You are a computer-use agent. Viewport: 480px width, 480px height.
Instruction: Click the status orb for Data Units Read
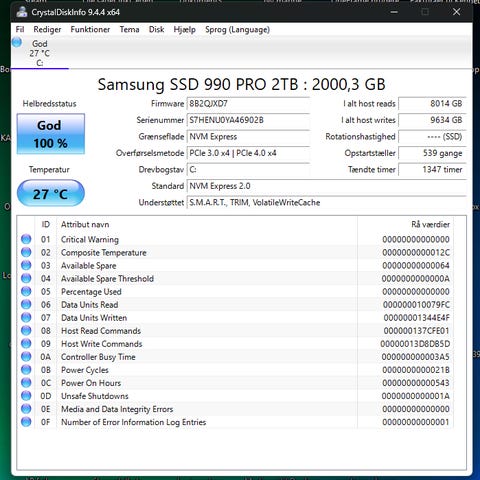pos(26,304)
